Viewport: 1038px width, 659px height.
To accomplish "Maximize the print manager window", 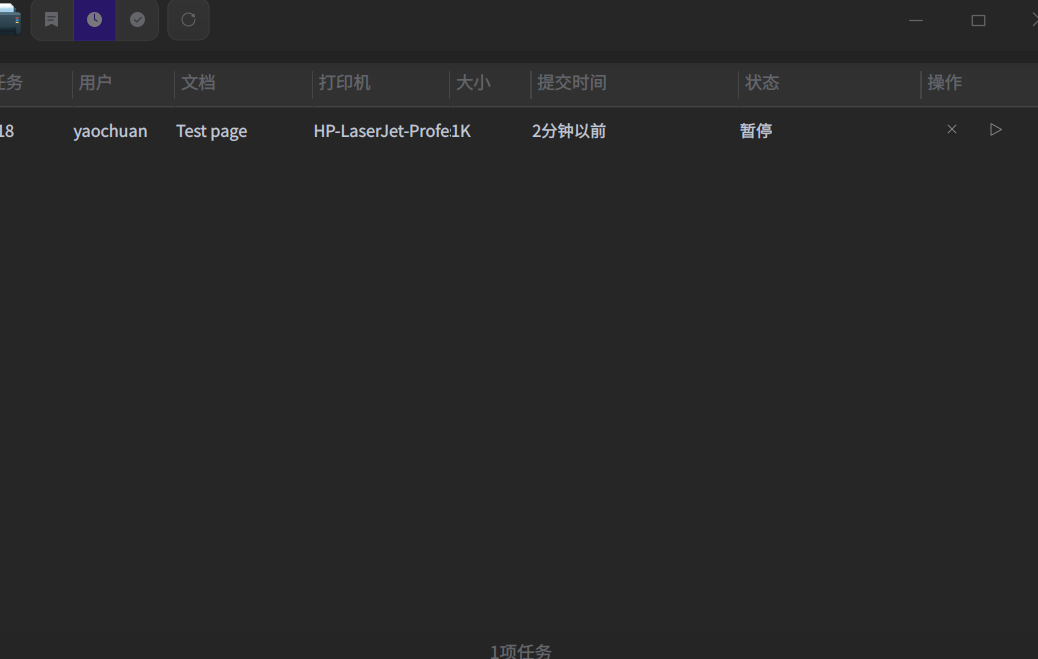I will pos(978,21).
